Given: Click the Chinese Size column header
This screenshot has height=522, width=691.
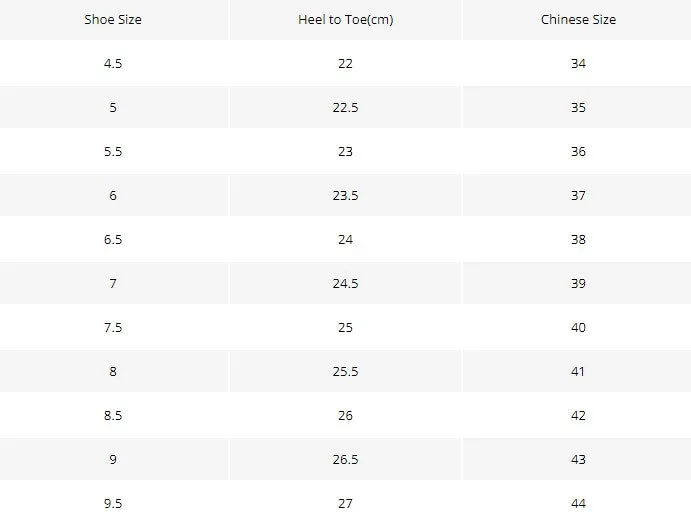Looking at the screenshot, I should [x=577, y=20].
